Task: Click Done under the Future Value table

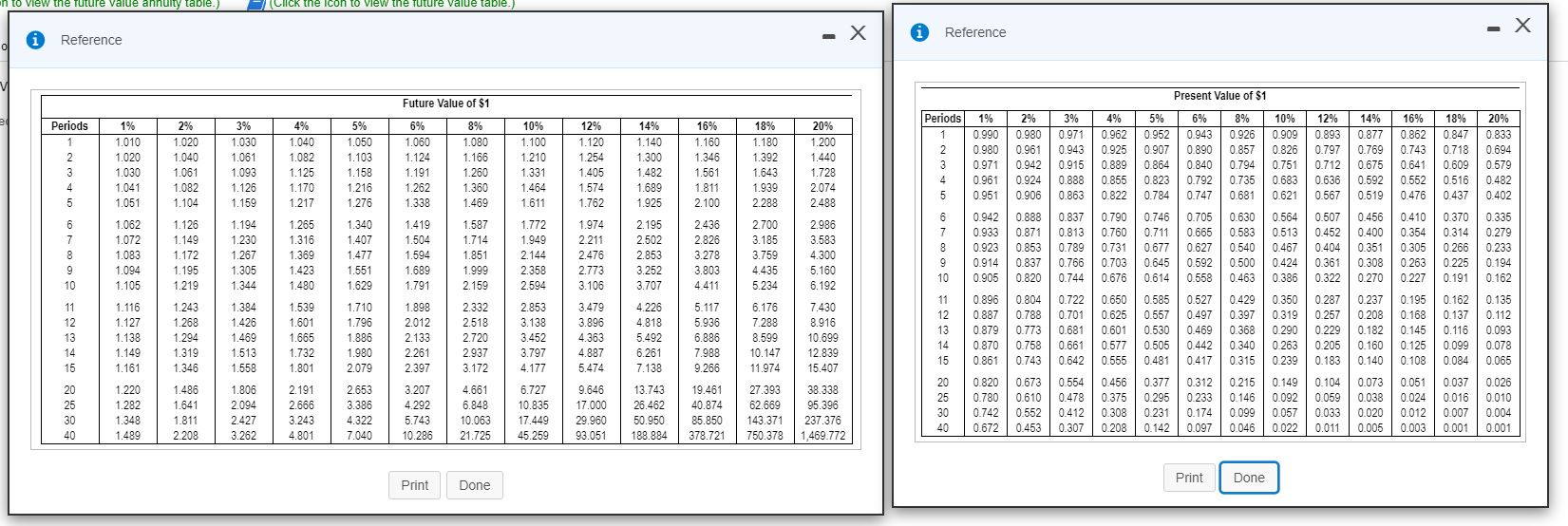Action: point(475,485)
